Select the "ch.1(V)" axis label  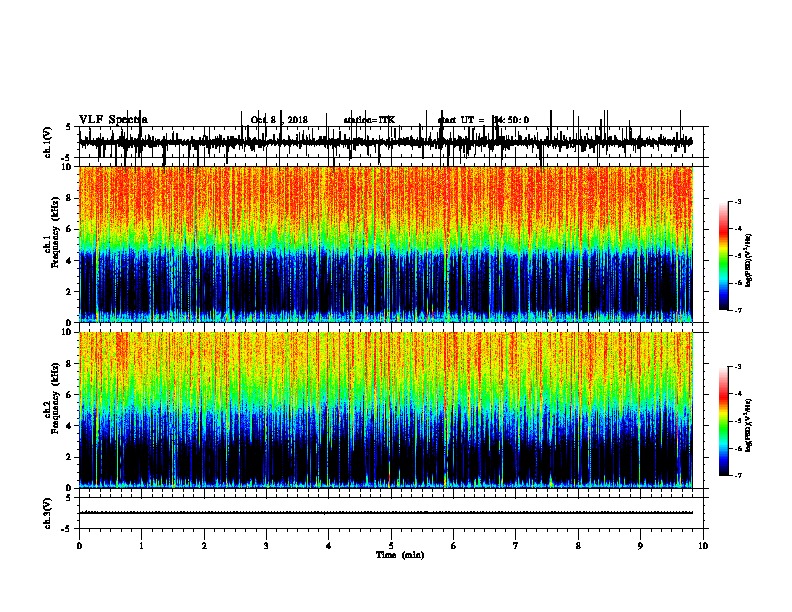[48, 142]
